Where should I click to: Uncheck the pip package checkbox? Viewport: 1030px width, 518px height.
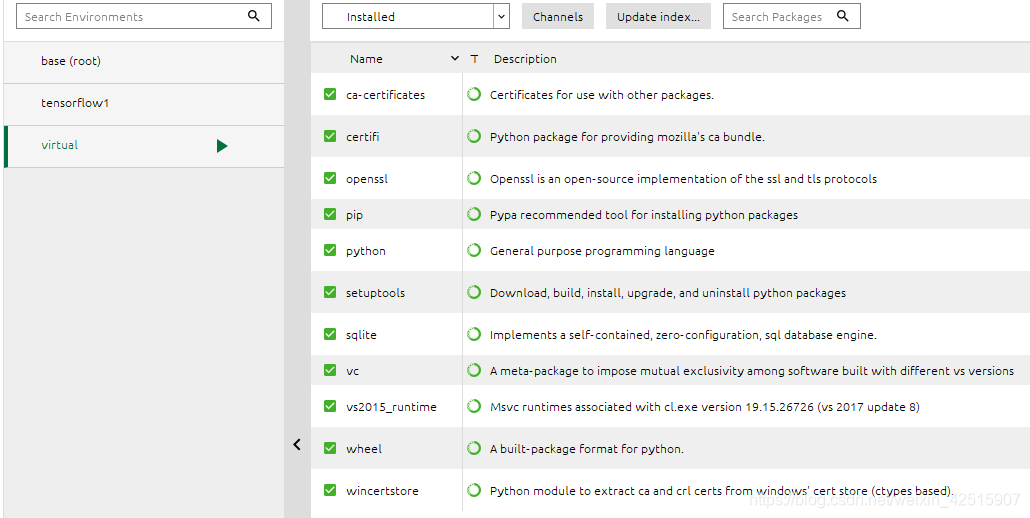tap(330, 214)
